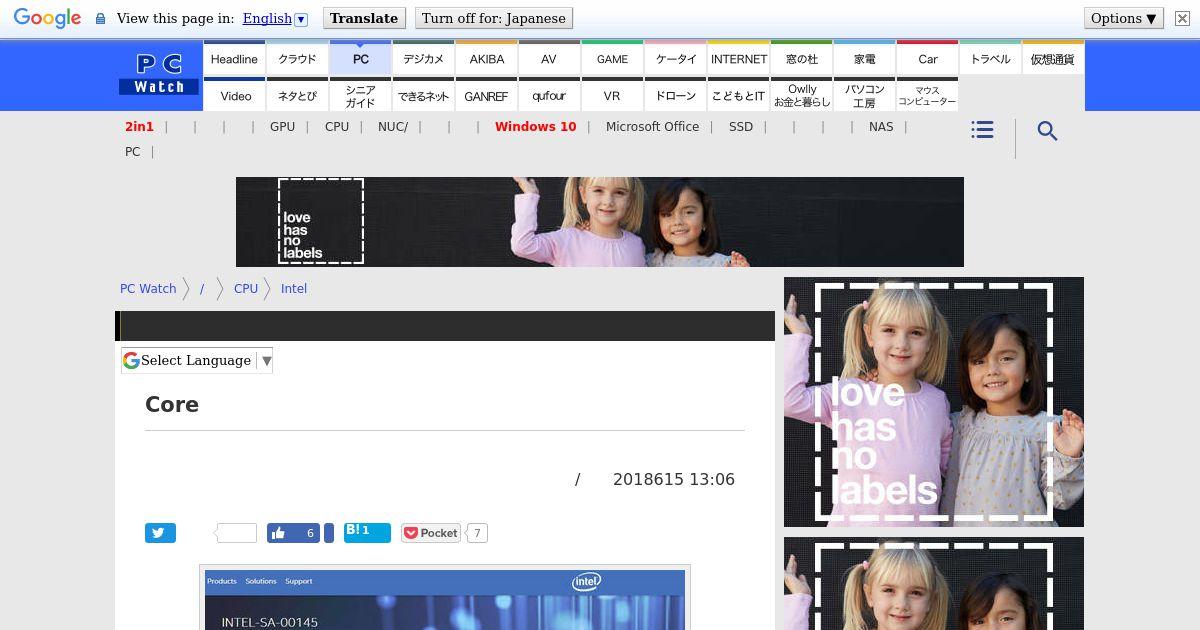Open the マウスコンピューター tab

pos(928,95)
